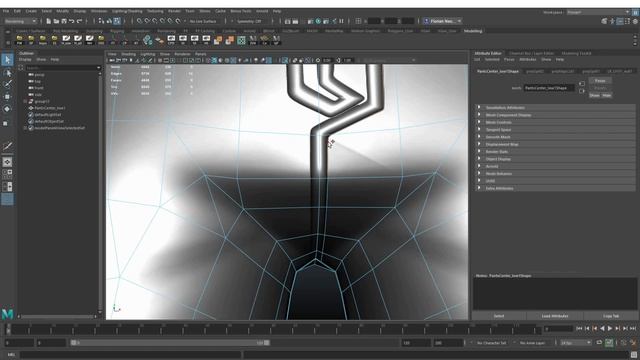Select group11 in the Outliner
This screenshot has height=360, width=640.
[42, 101]
